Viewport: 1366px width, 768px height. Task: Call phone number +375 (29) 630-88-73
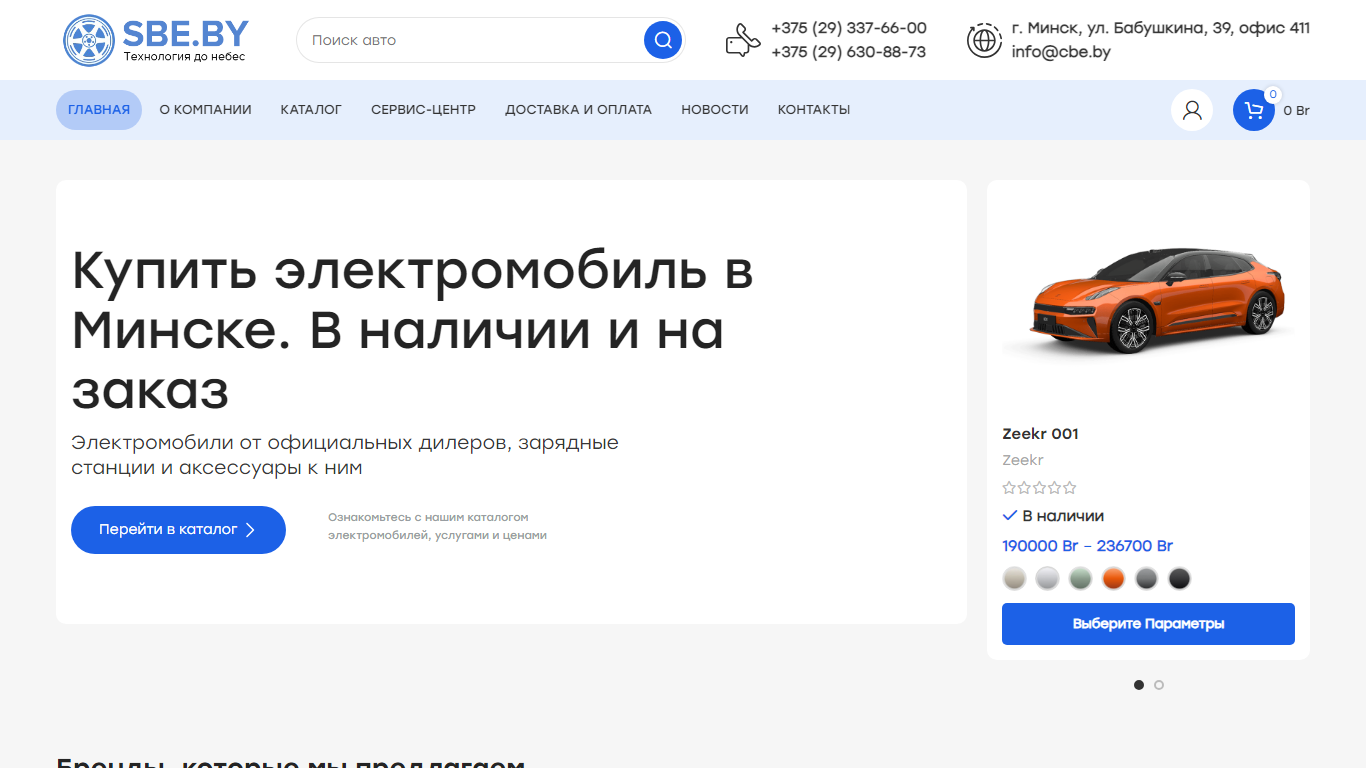(849, 52)
